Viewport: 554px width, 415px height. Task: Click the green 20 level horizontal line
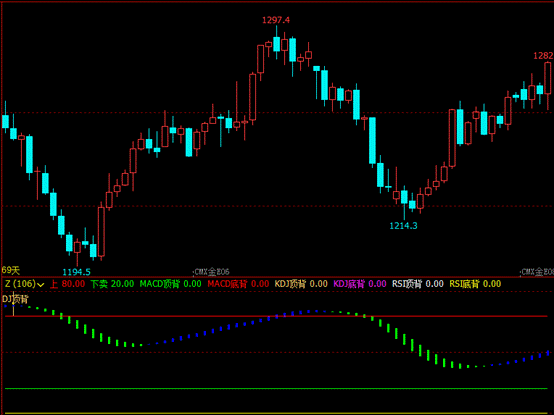click(276, 389)
